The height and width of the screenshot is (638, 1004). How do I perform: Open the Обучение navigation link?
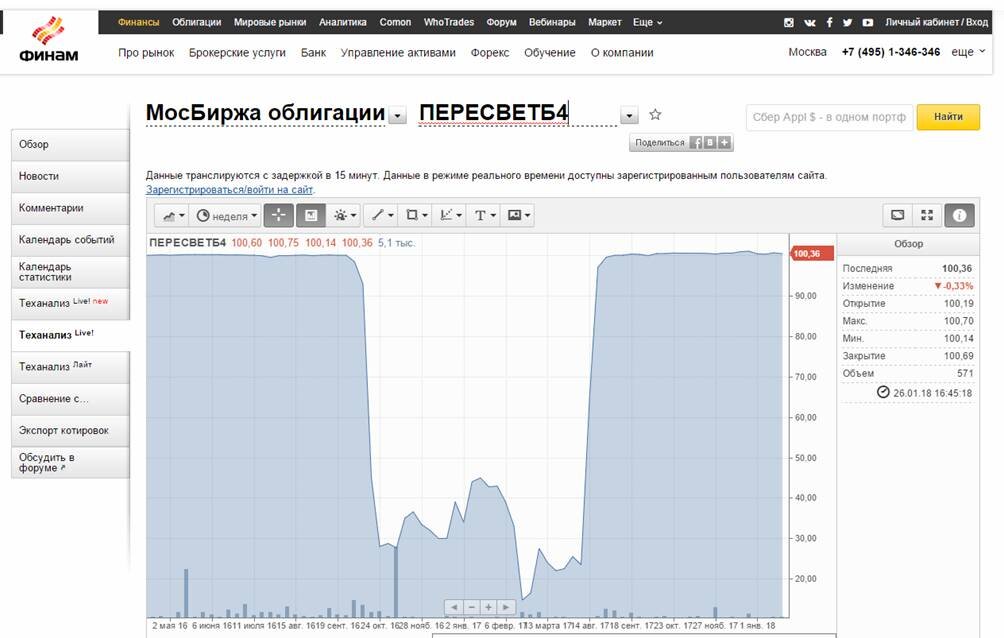pos(549,53)
